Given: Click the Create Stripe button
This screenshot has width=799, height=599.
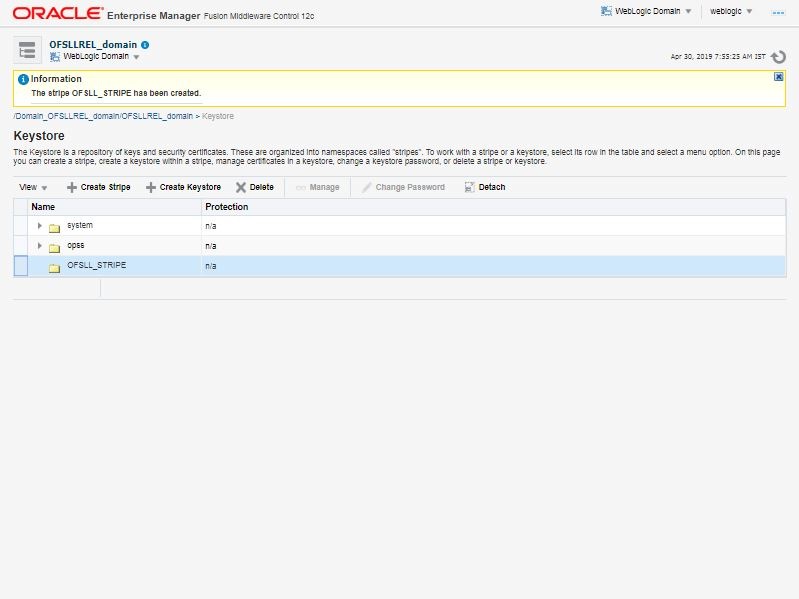Looking at the screenshot, I should [99, 187].
